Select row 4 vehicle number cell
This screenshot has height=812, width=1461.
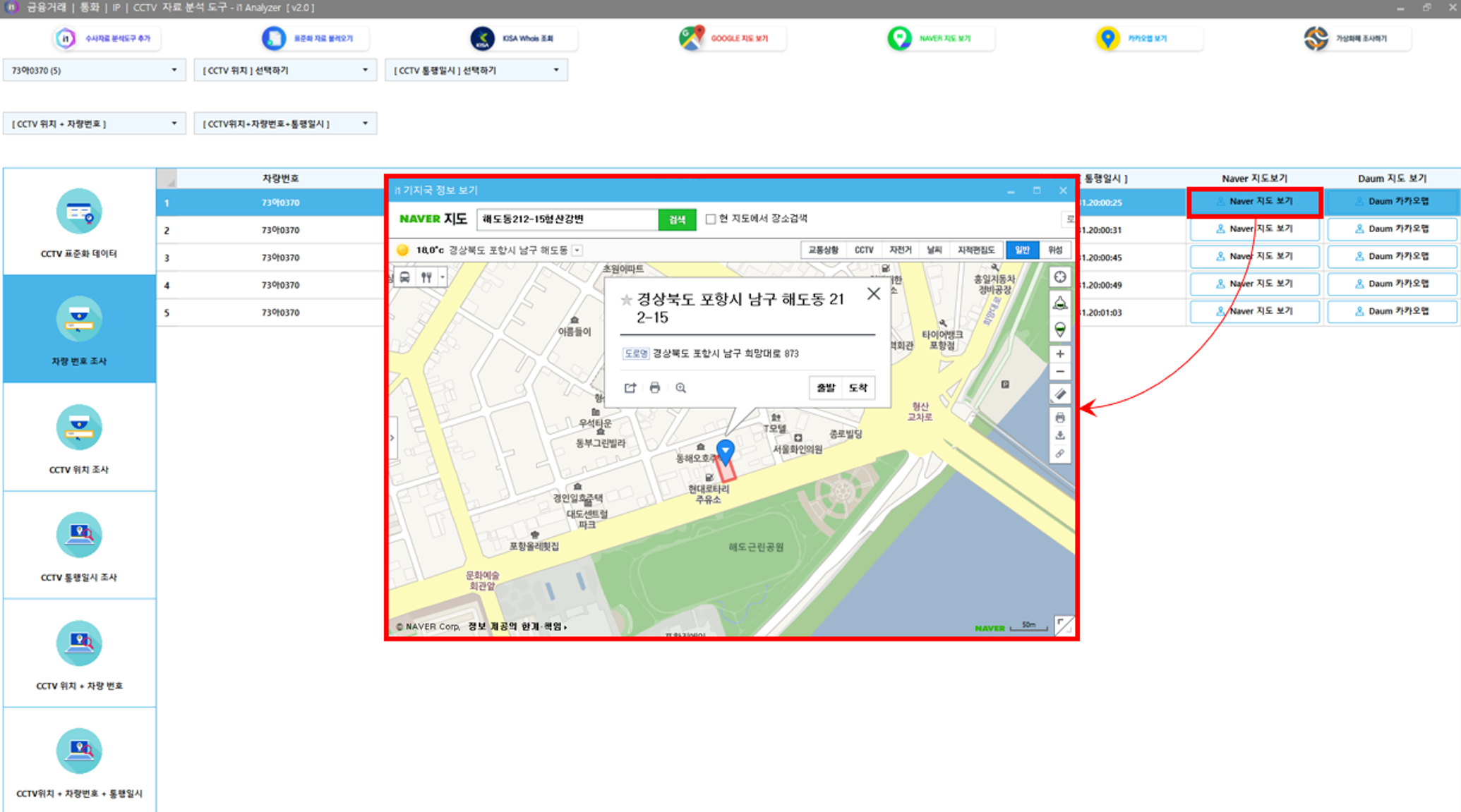(280, 285)
